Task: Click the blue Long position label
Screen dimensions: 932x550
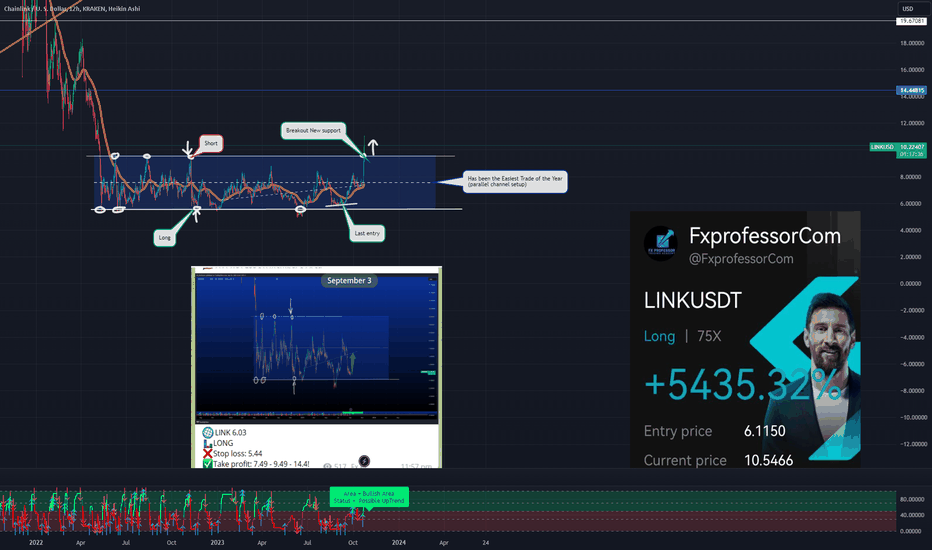Action: (x=659, y=337)
